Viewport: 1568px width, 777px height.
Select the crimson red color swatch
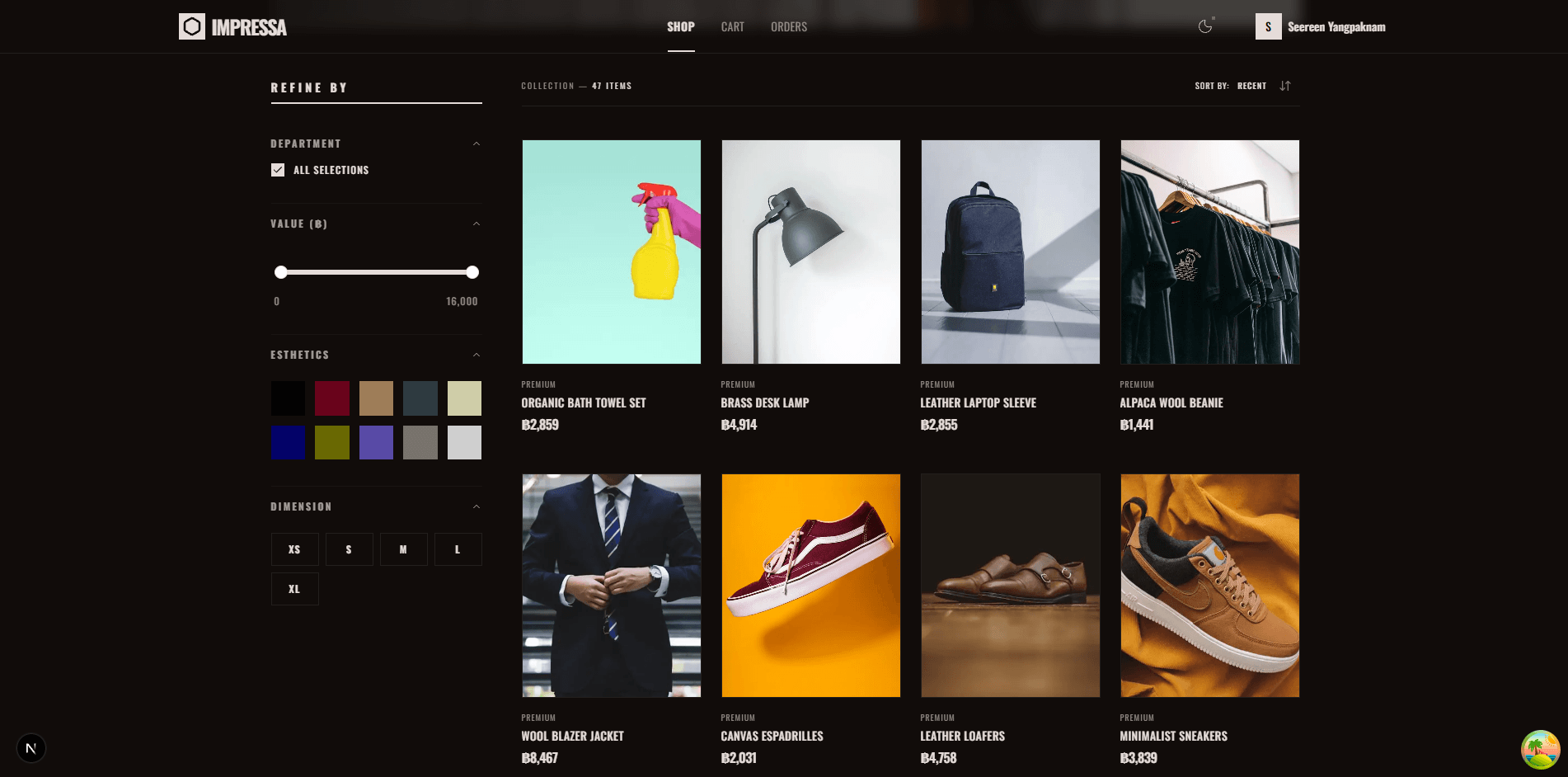pyautogui.click(x=332, y=398)
